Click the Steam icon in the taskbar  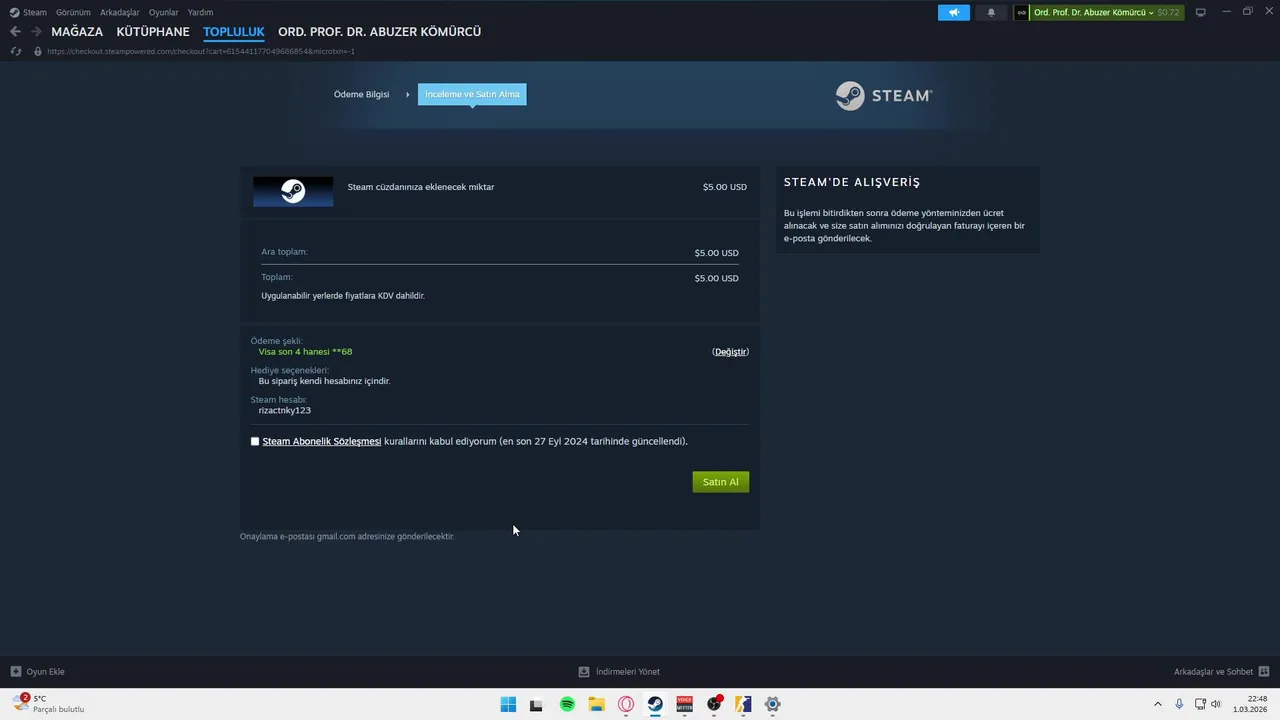[x=655, y=704]
